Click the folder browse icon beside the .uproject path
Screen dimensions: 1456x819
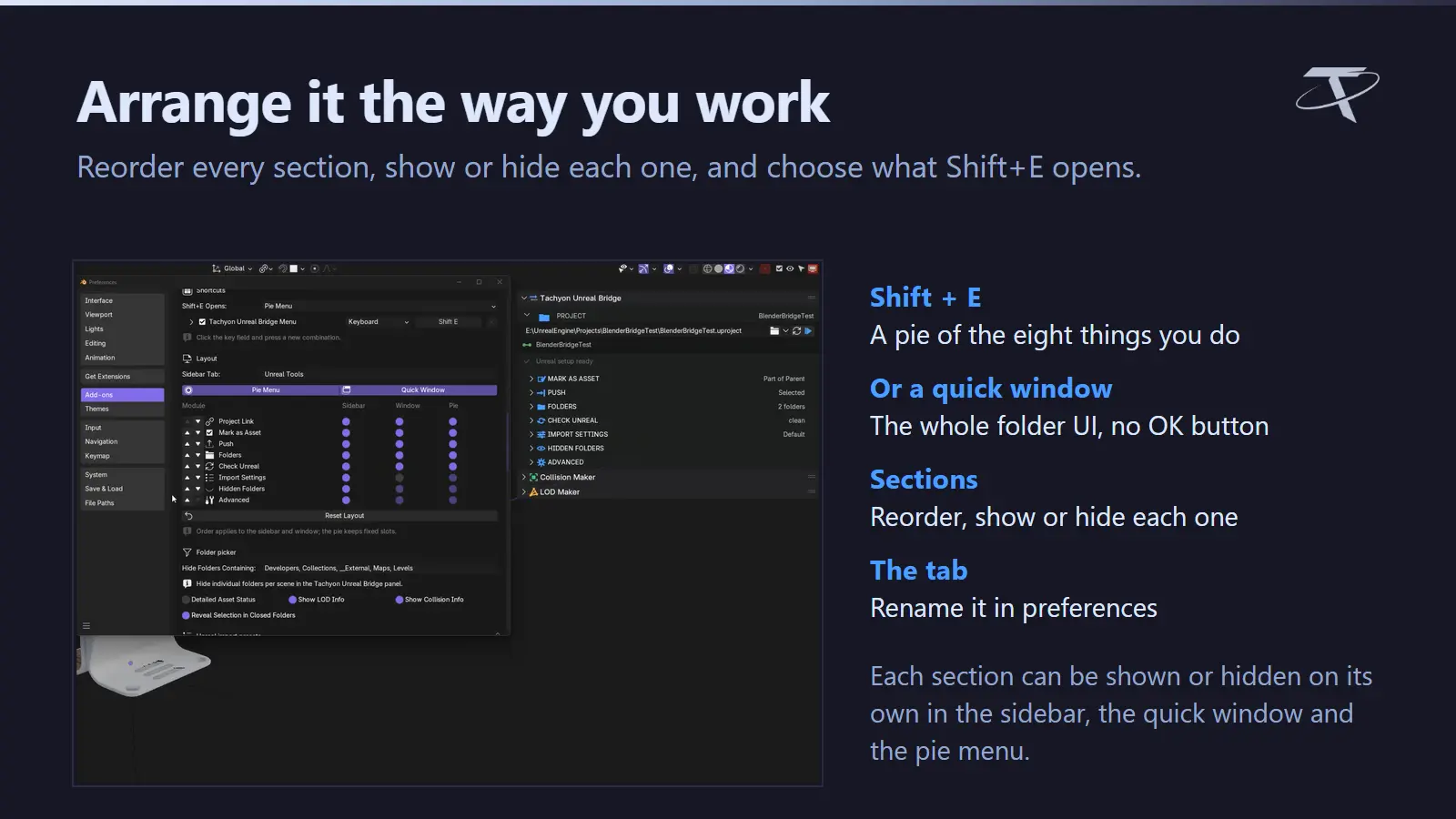pos(774,331)
